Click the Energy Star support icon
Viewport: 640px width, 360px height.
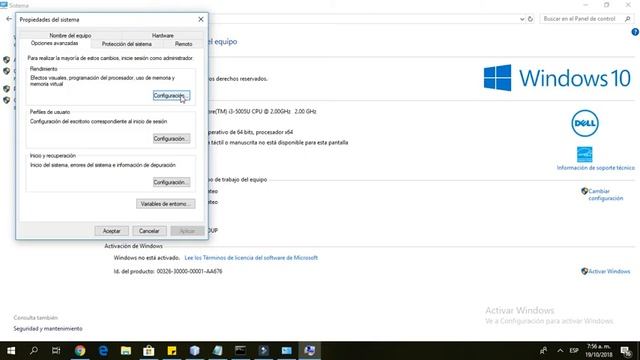(584, 154)
